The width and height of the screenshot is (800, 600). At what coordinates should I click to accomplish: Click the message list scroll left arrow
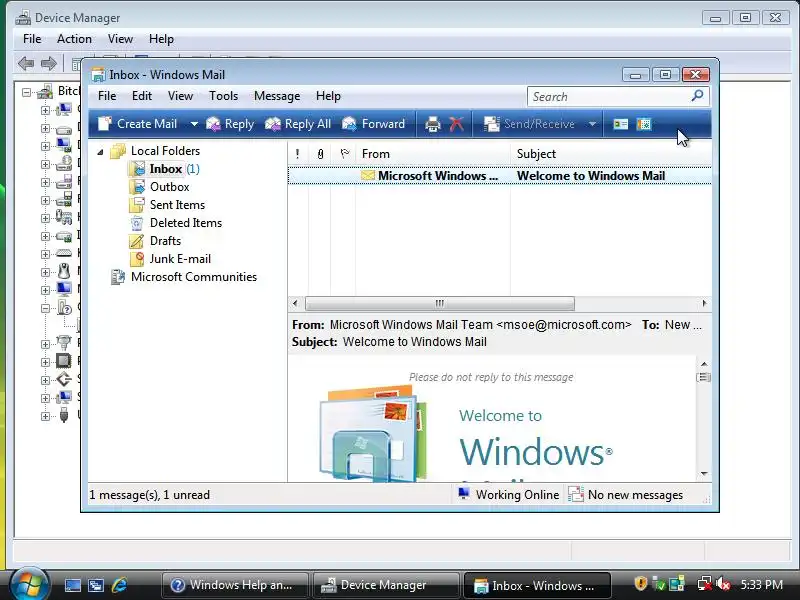[x=295, y=303]
